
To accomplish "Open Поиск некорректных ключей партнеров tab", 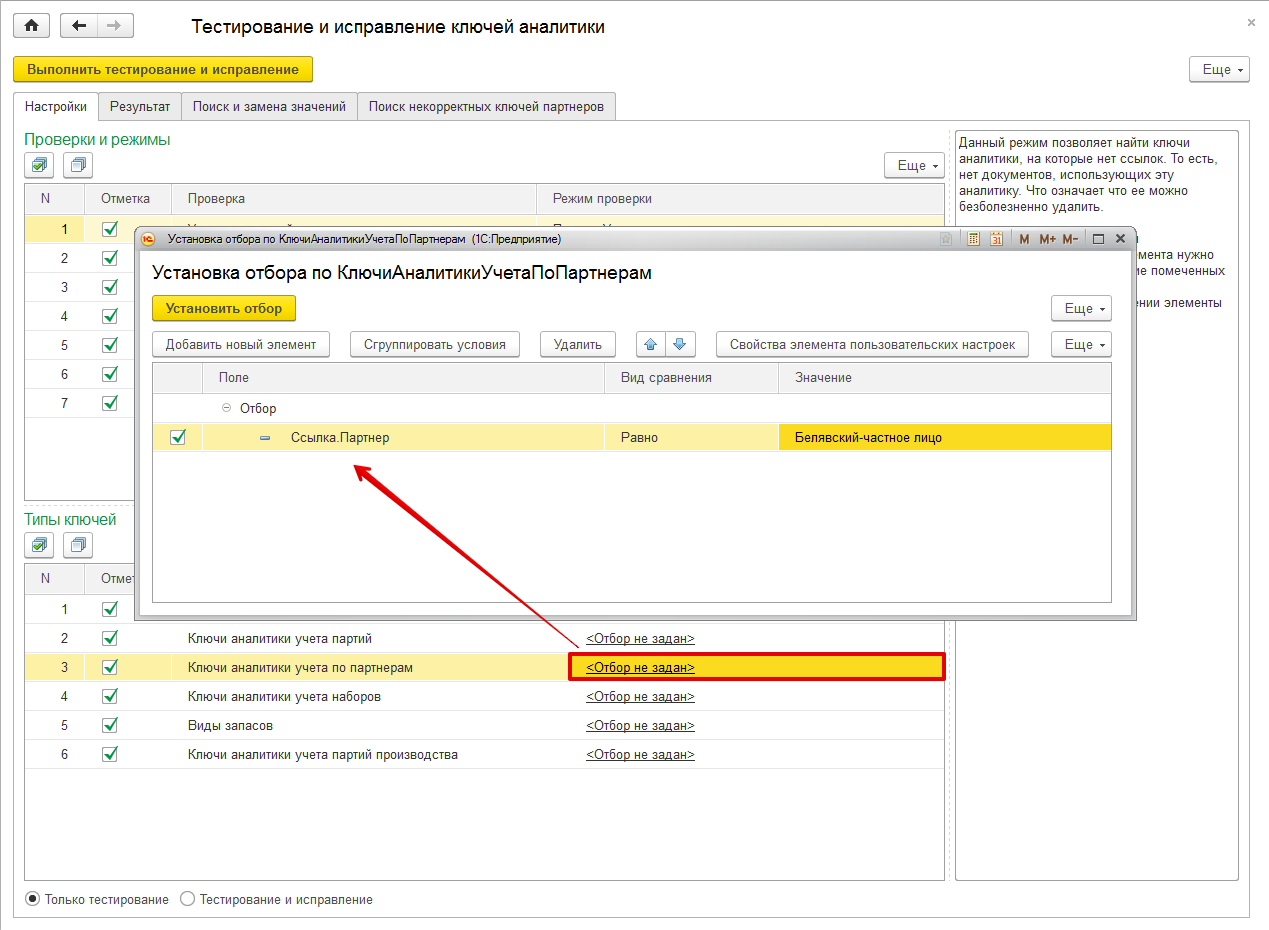I will tap(486, 106).
